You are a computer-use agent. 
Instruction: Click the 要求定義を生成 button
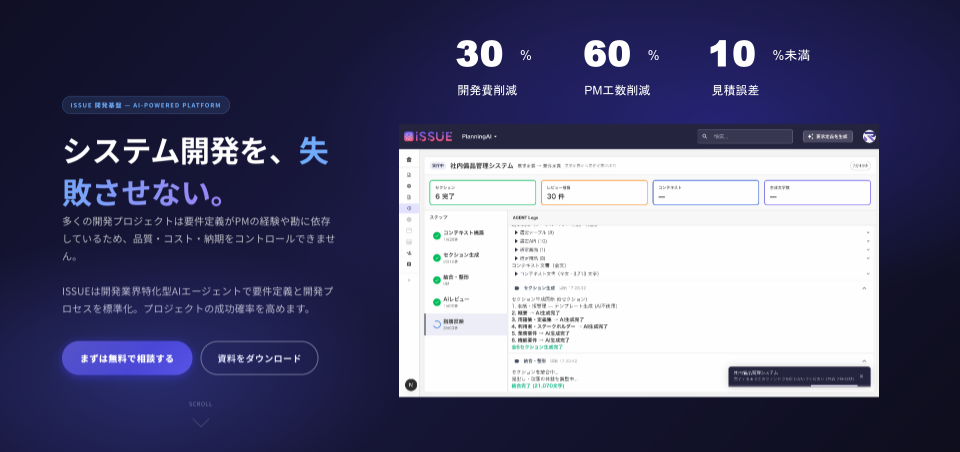point(828,137)
